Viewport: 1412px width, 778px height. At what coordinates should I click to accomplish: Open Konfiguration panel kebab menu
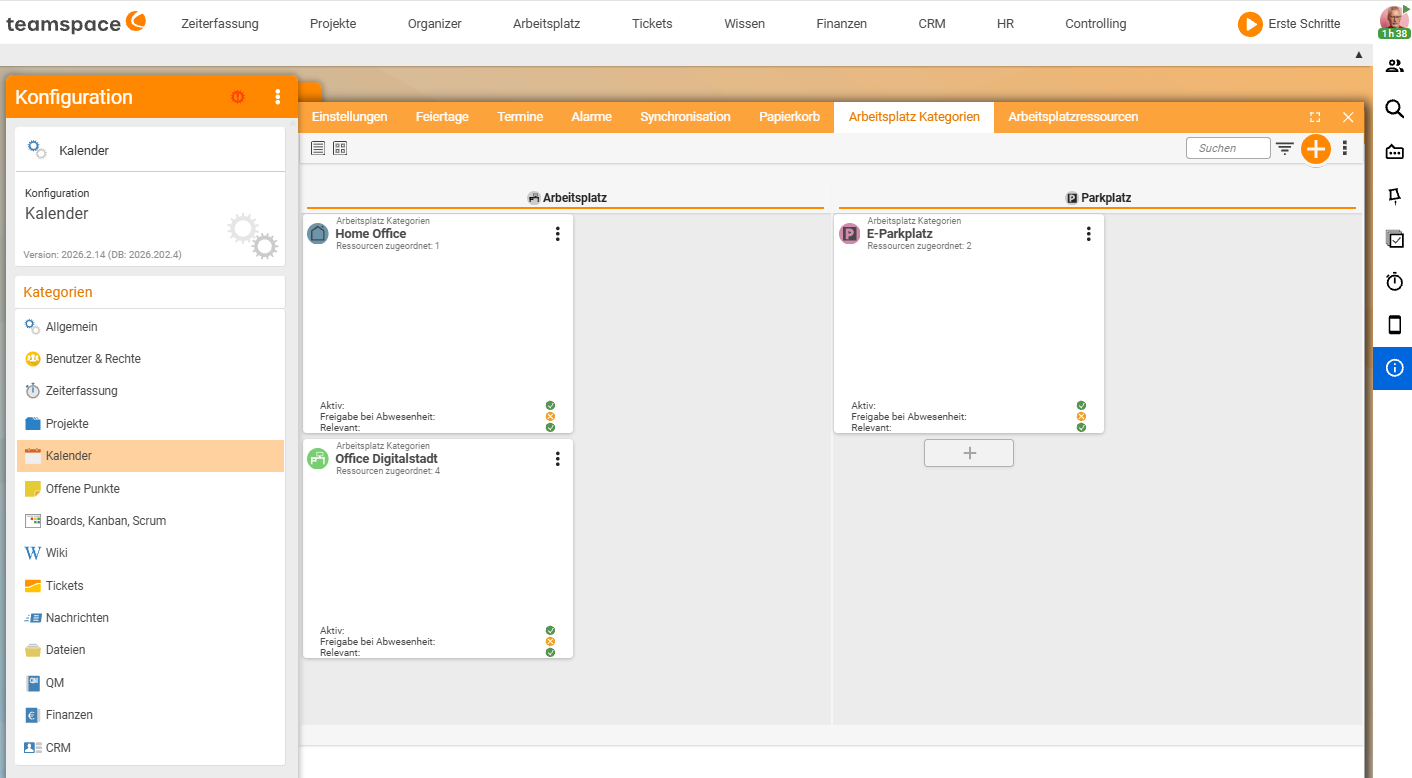click(278, 97)
